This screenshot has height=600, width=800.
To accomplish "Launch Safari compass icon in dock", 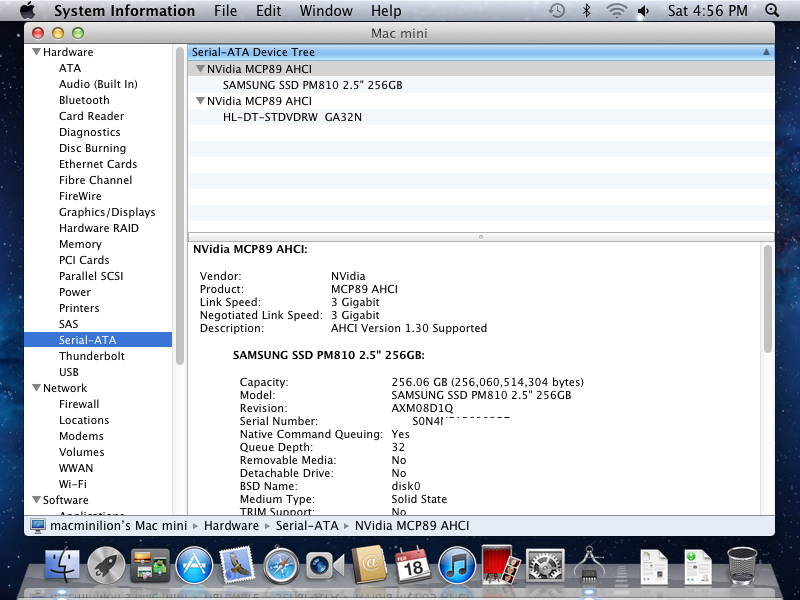I will [281, 565].
